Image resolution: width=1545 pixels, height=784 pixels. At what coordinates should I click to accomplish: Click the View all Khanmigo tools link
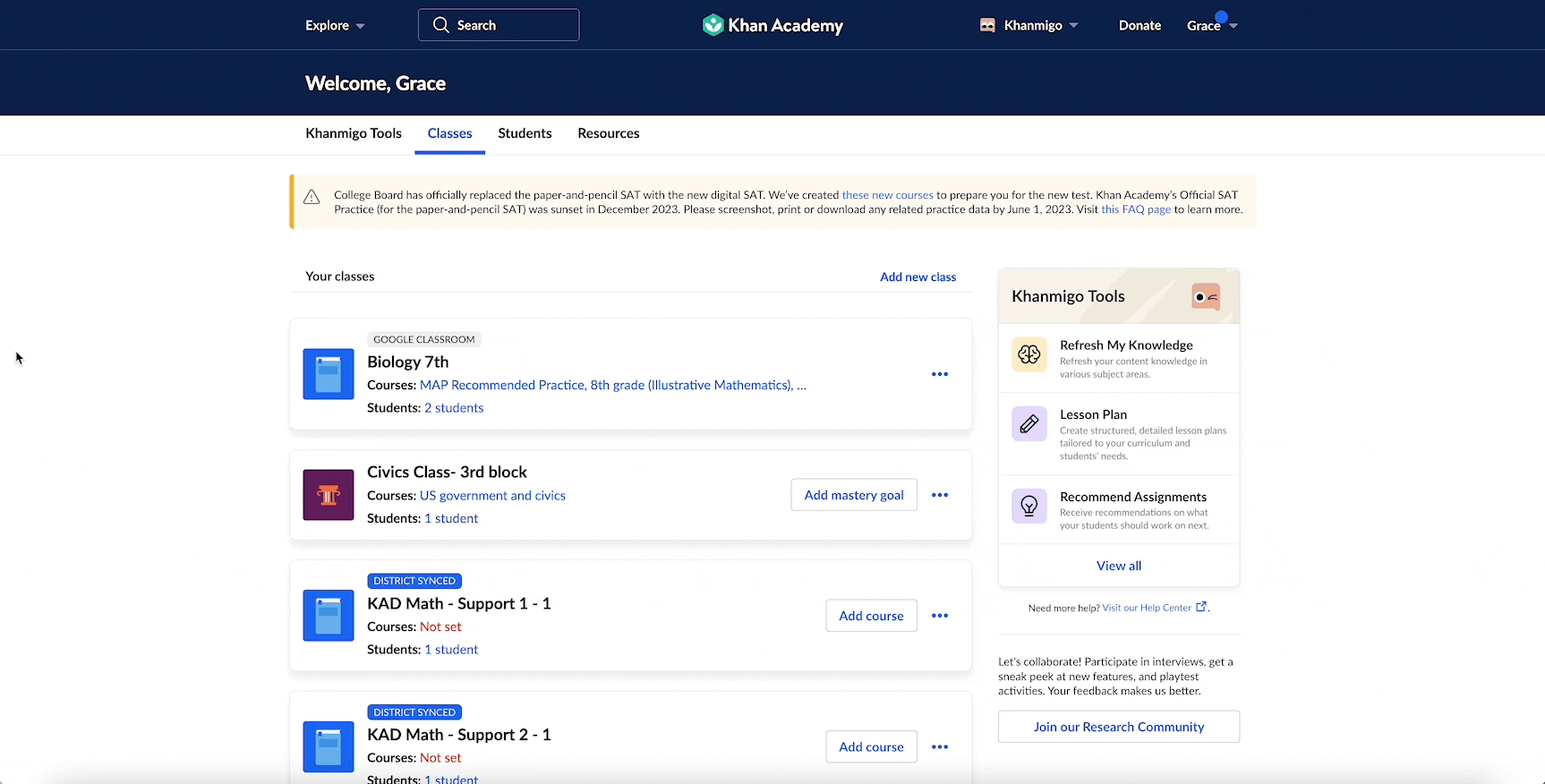[x=1119, y=566]
